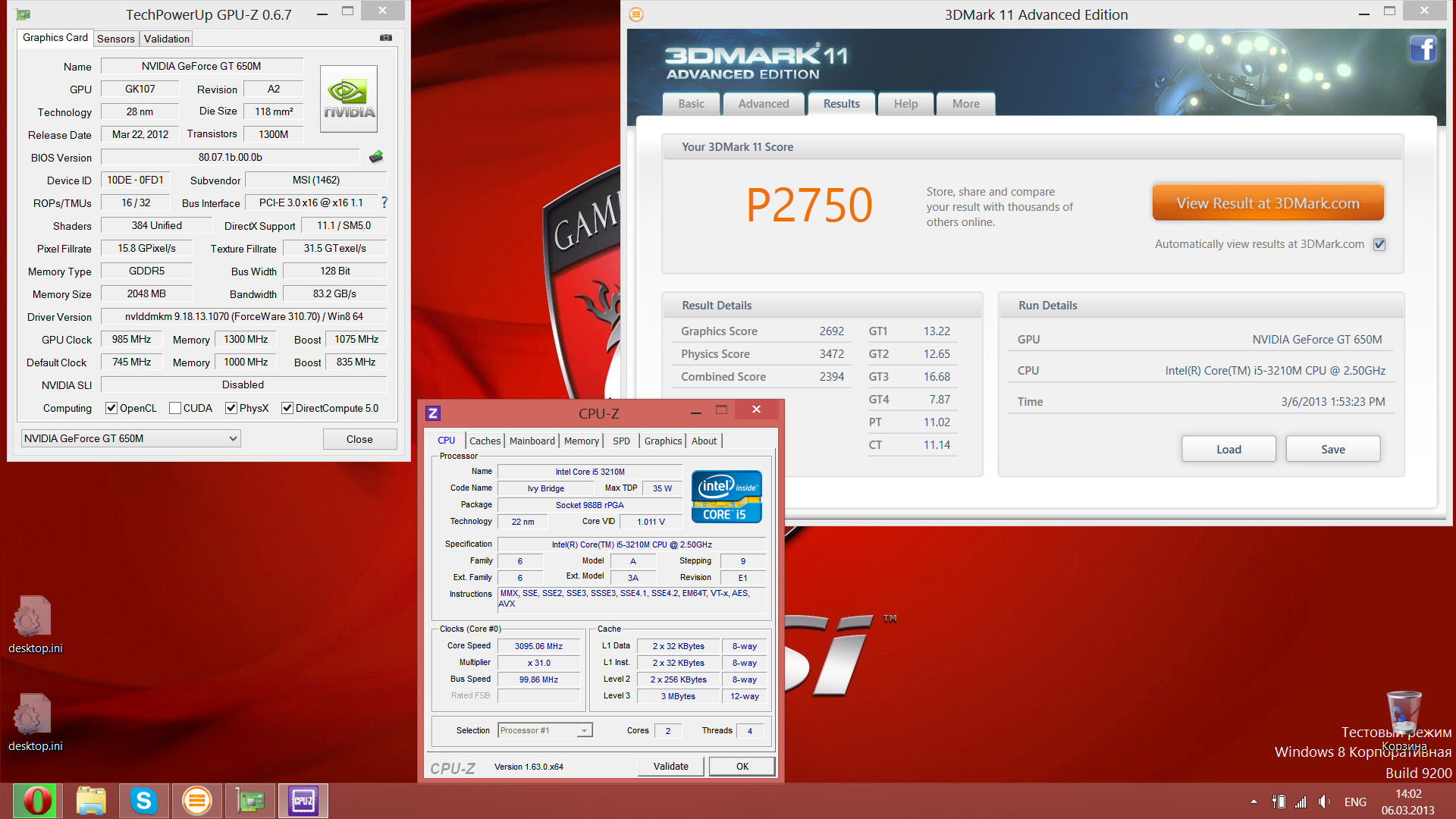Click the Bus Interface question mark help
Screen dimensions: 1456x819
point(384,202)
